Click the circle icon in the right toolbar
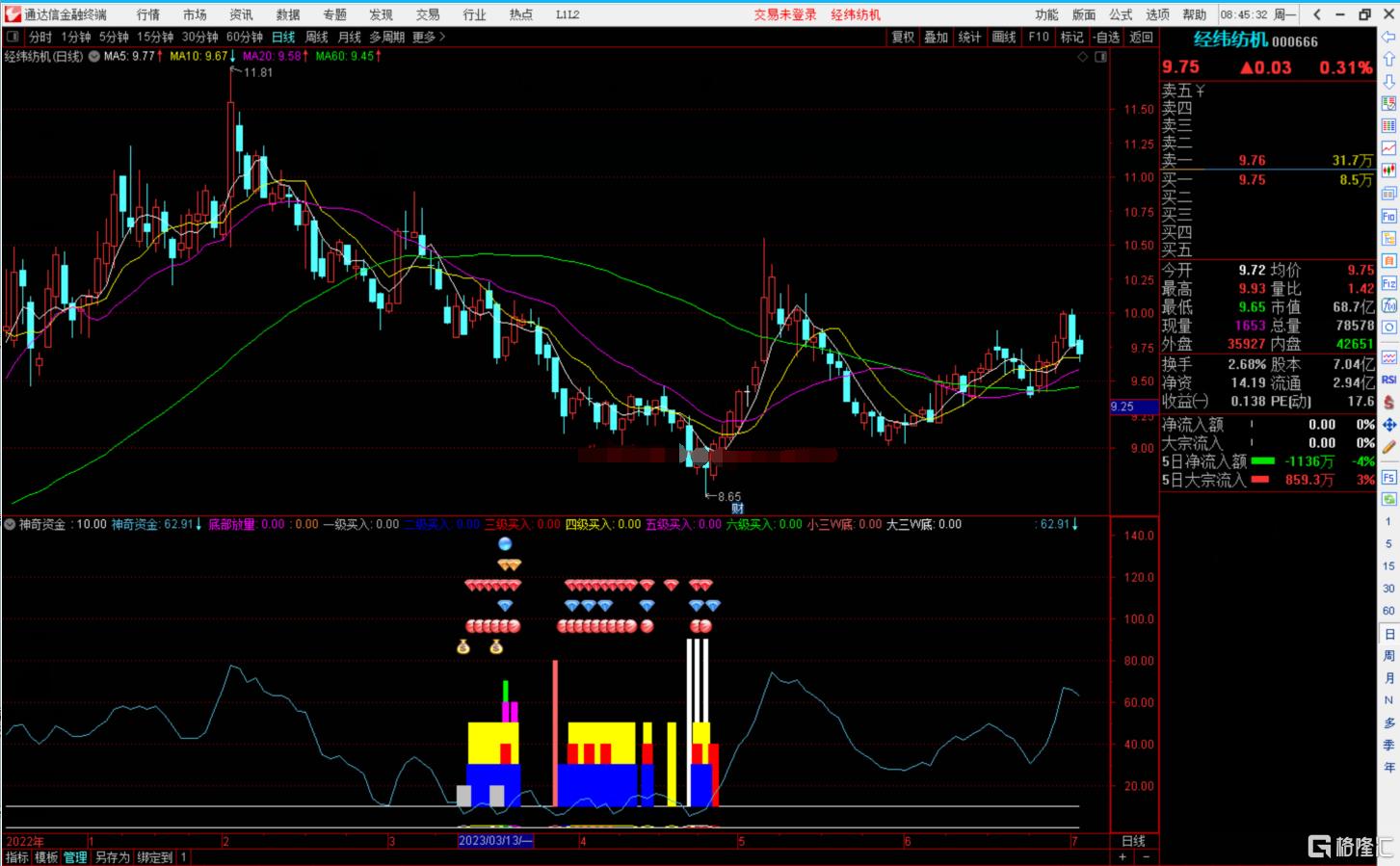The image size is (1400, 866). pyautogui.click(x=1388, y=328)
